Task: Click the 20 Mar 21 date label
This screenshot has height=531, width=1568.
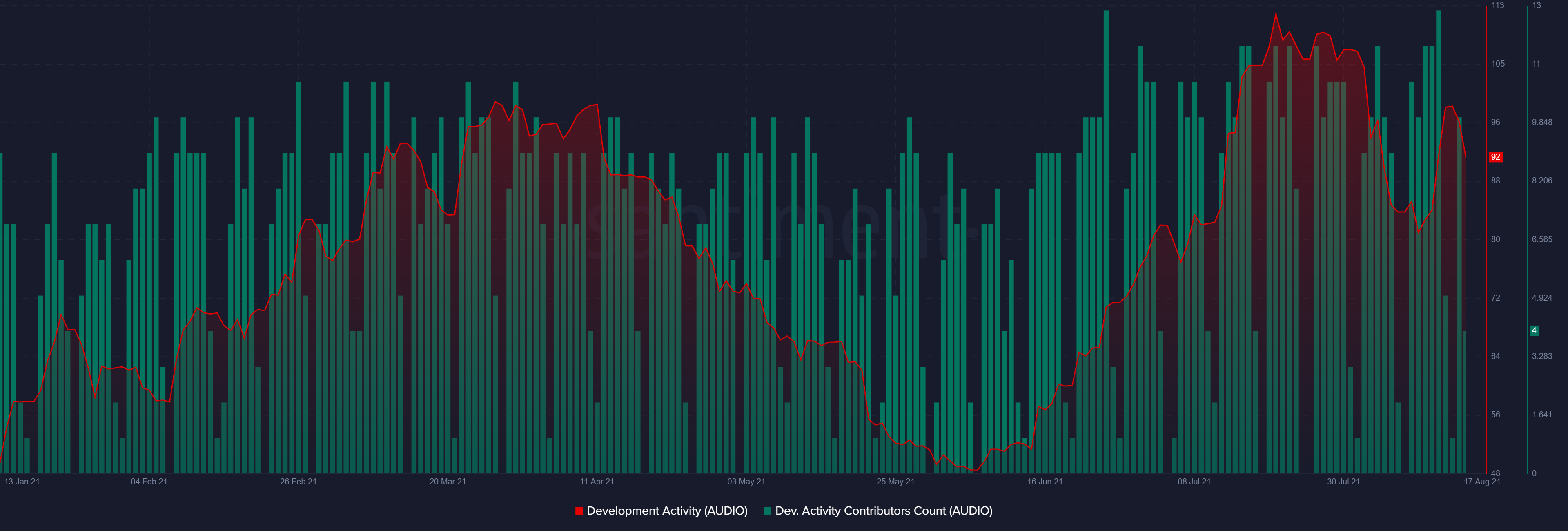Action: tap(448, 482)
